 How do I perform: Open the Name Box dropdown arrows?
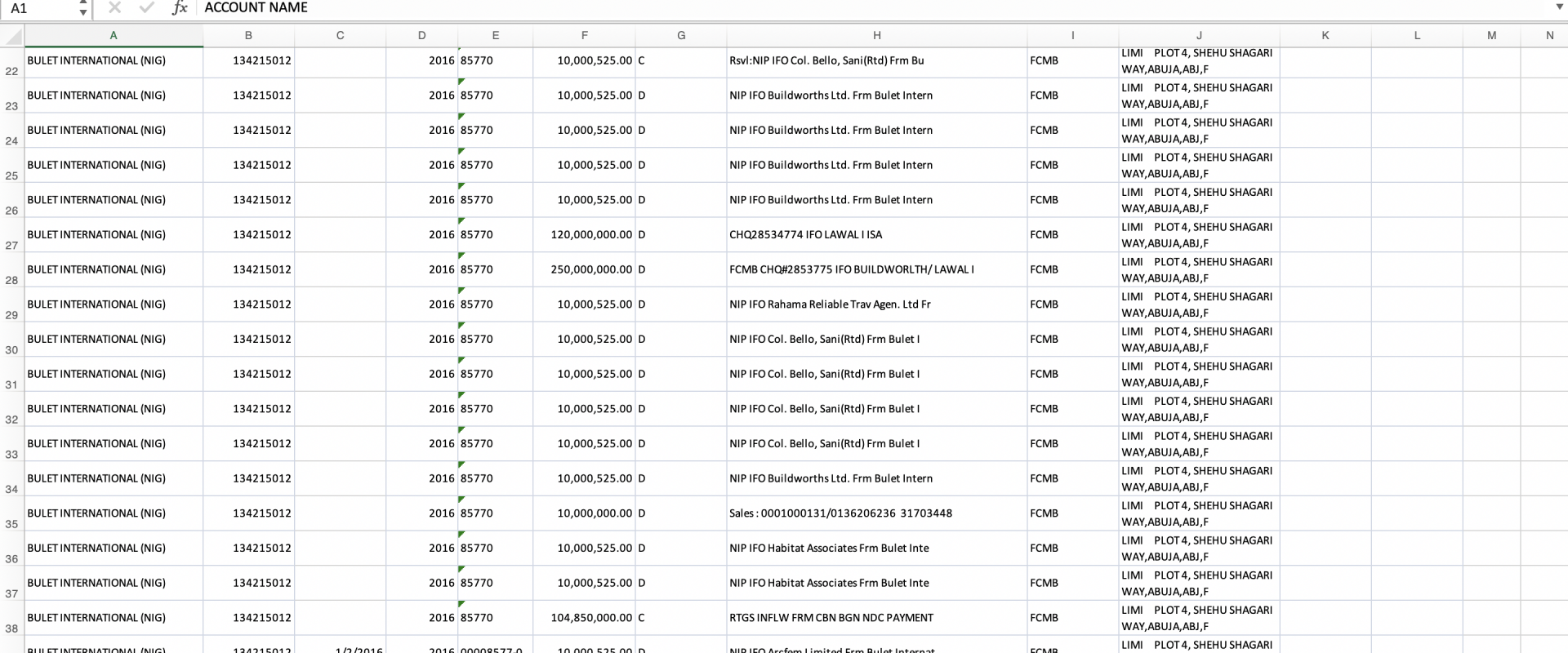pos(82,8)
